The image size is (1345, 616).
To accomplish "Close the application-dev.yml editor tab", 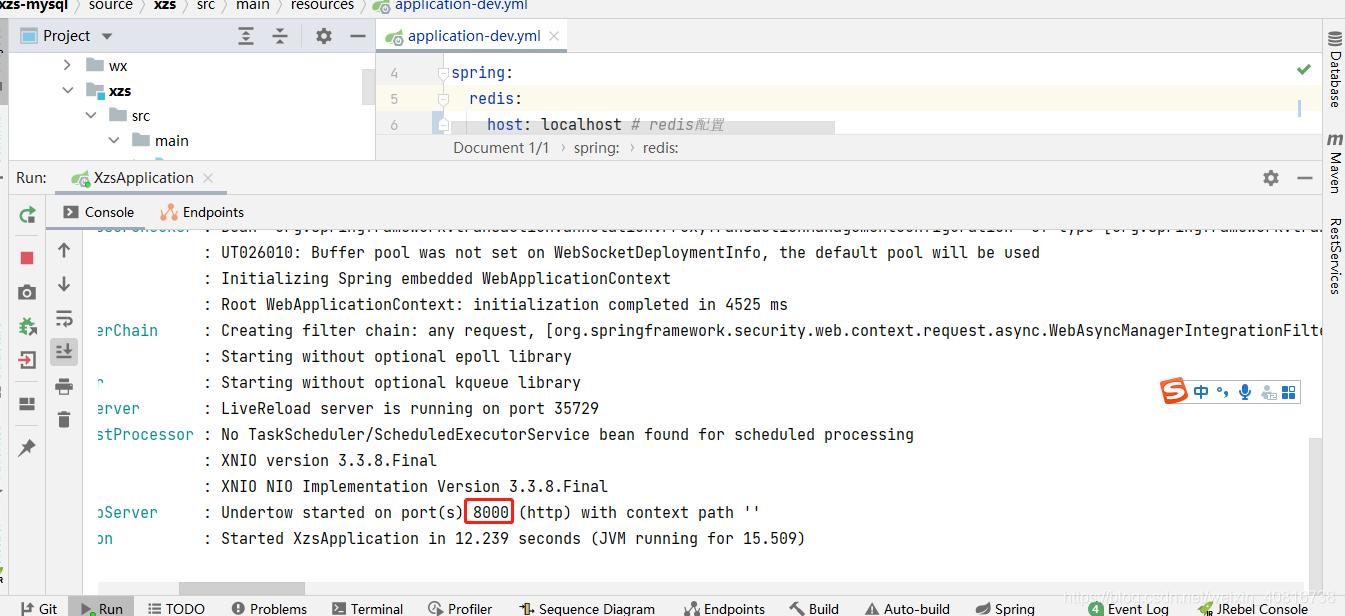I will click(x=554, y=36).
